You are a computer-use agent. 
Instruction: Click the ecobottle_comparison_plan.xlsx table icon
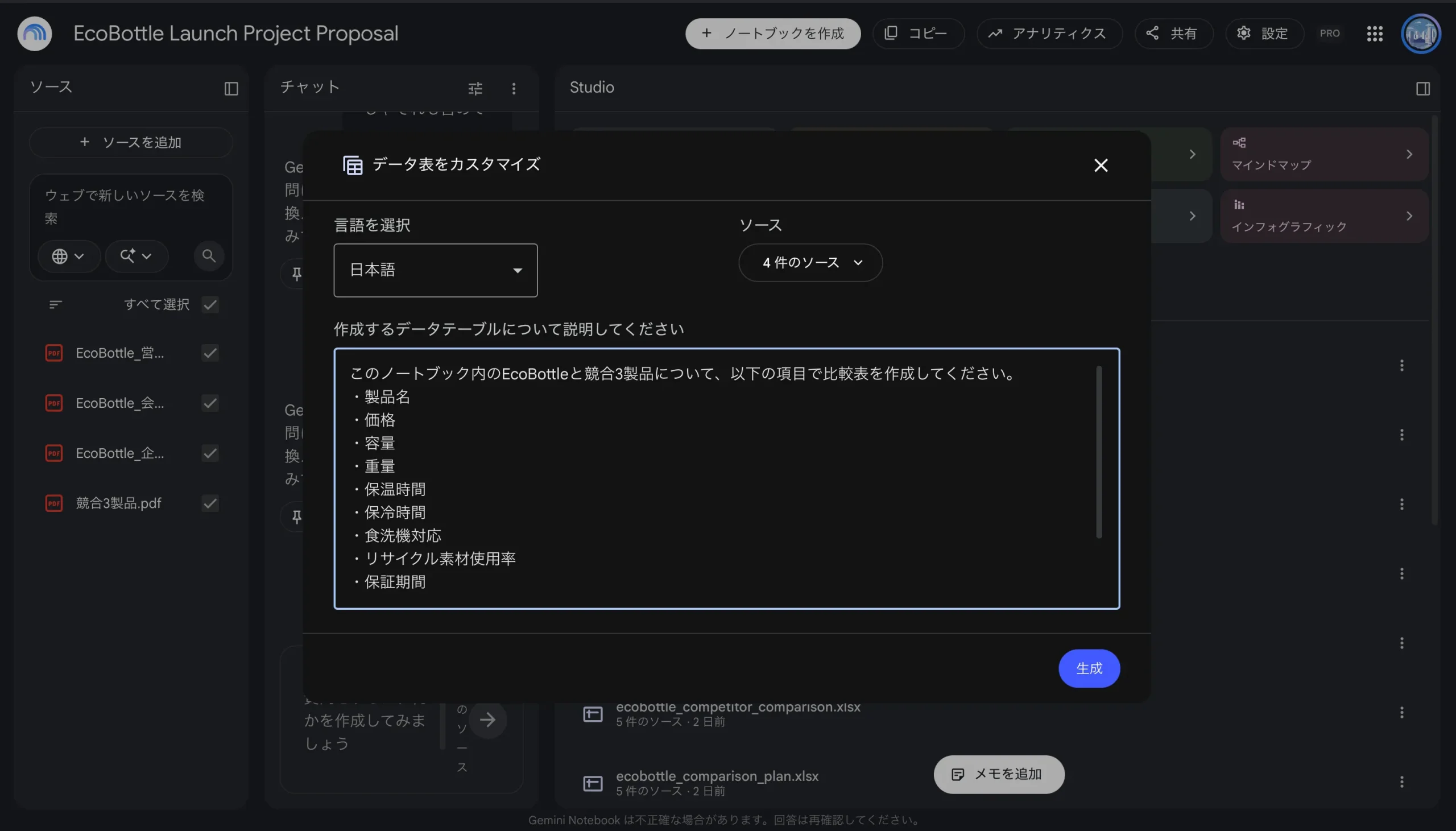[x=592, y=783]
